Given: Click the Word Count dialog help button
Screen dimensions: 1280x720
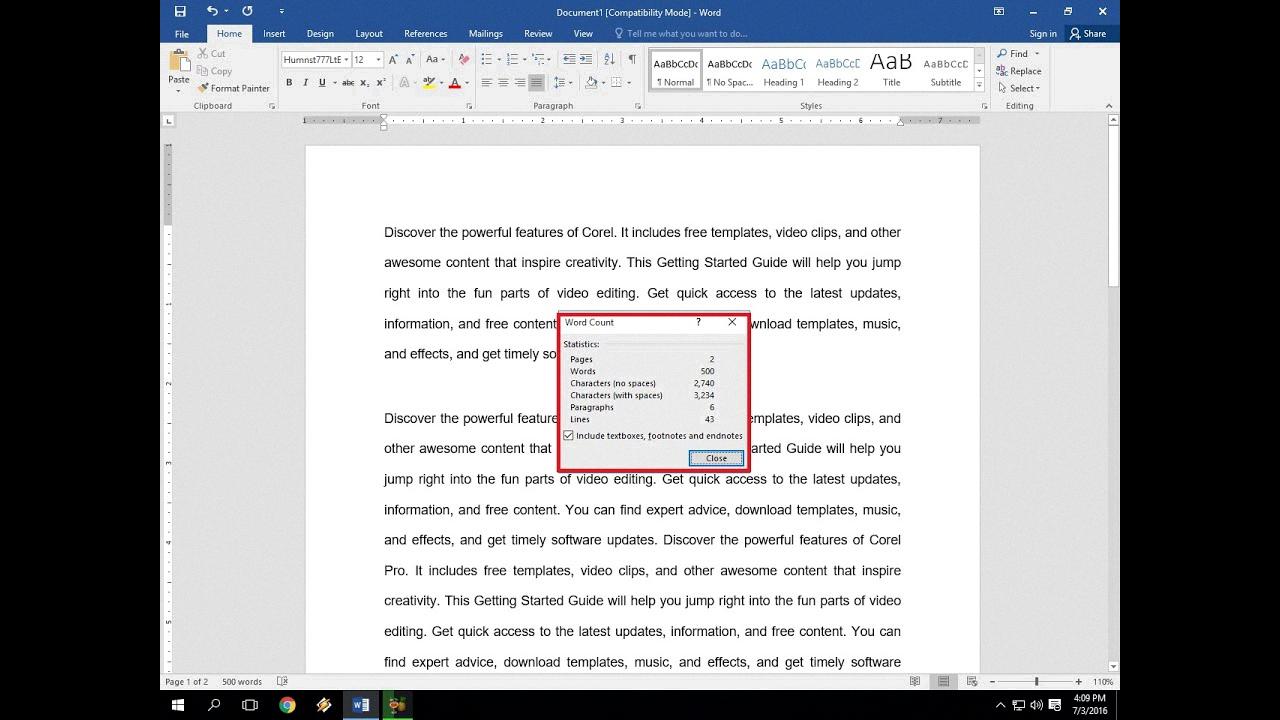Looking at the screenshot, I should click(x=698, y=322).
